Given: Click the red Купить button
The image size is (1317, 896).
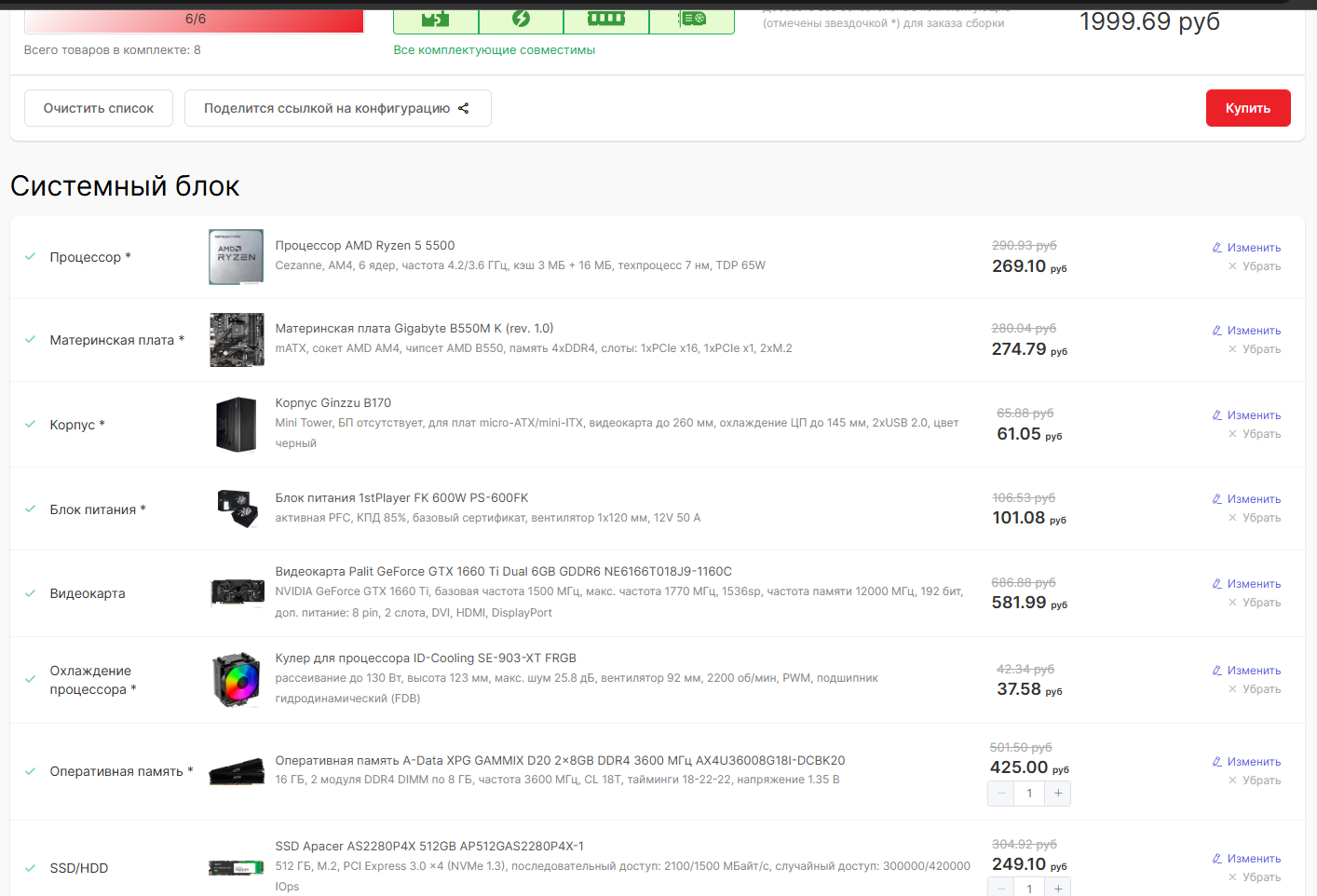Looking at the screenshot, I should coord(1248,108).
